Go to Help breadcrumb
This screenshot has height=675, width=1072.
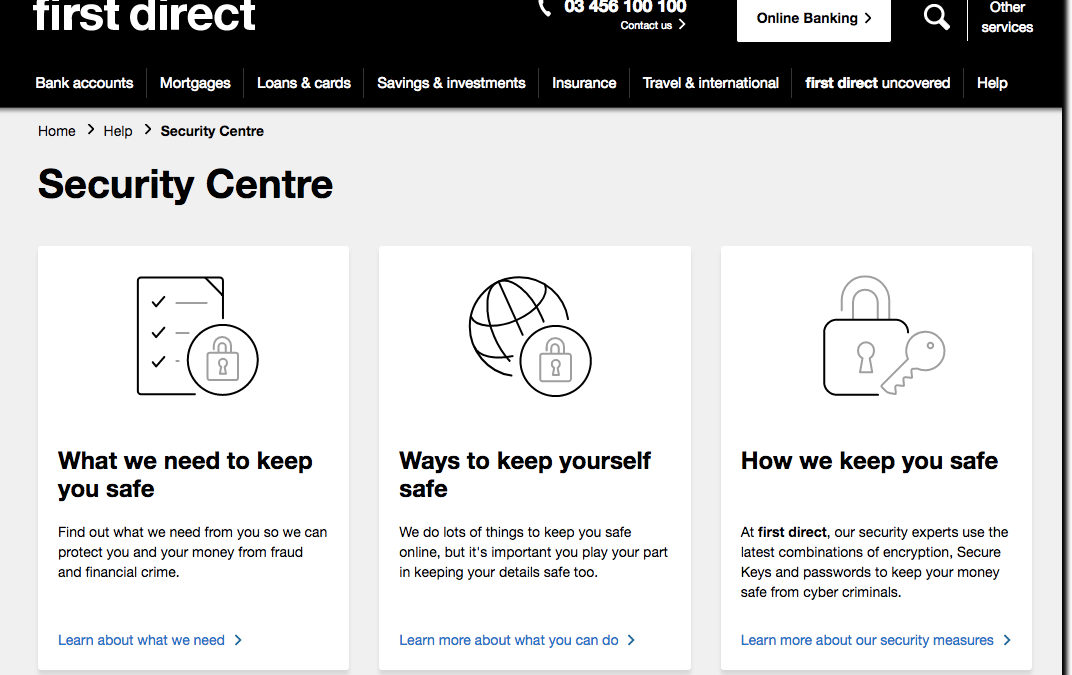coord(118,131)
